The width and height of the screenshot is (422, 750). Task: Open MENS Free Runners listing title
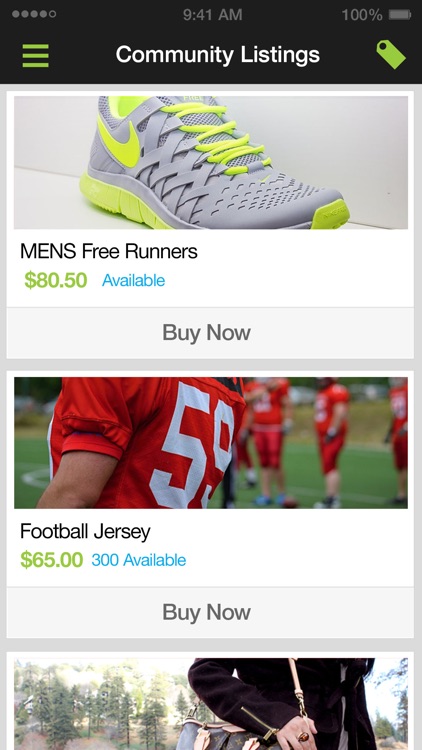[x=109, y=252]
